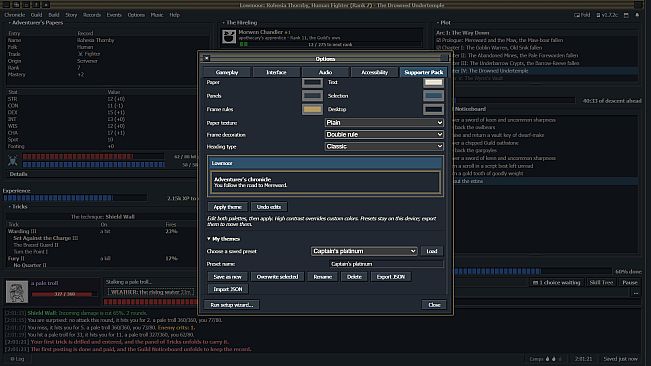Click the Export JSON button
Image resolution: width=651 pixels, height=366 pixels.
pyautogui.click(x=391, y=277)
